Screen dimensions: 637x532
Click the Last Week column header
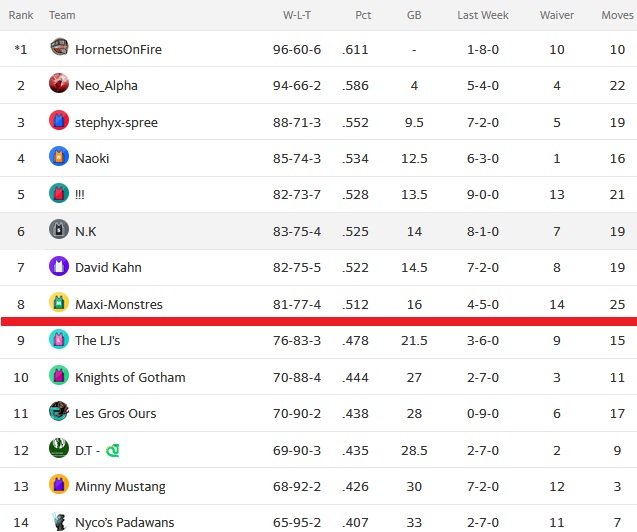[x=483, y=15]
